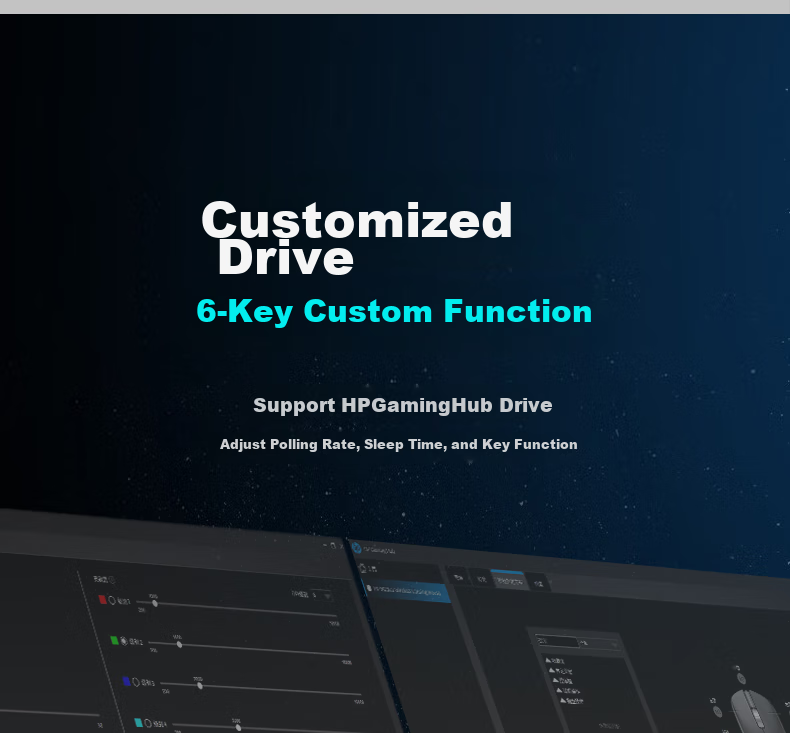Select the blue highlighted device entry in sidebar
The image size is (790, 733).
tap(406, 591)
